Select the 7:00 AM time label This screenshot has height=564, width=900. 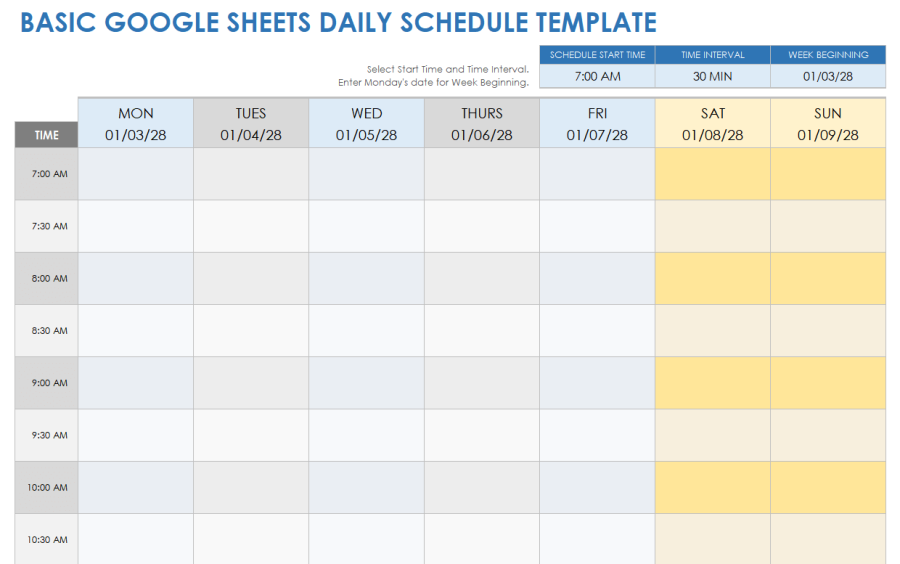coord(46,174)
